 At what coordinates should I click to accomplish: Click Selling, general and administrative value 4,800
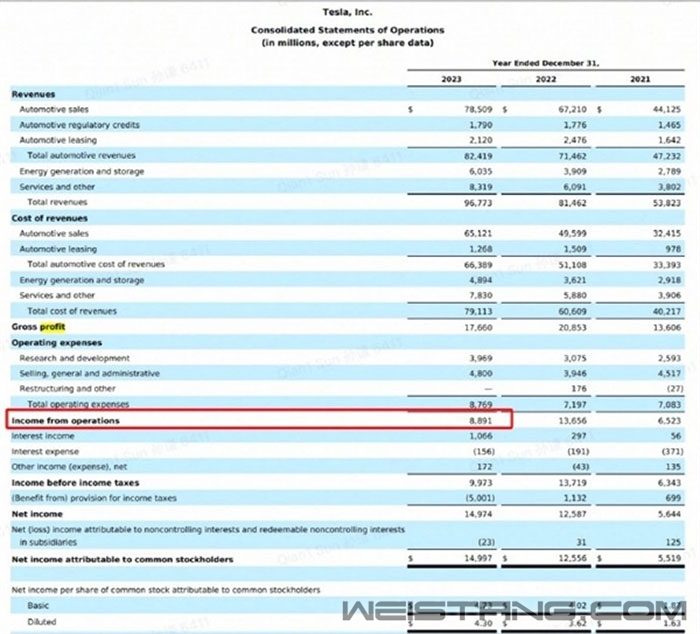[x=481, y=374]
